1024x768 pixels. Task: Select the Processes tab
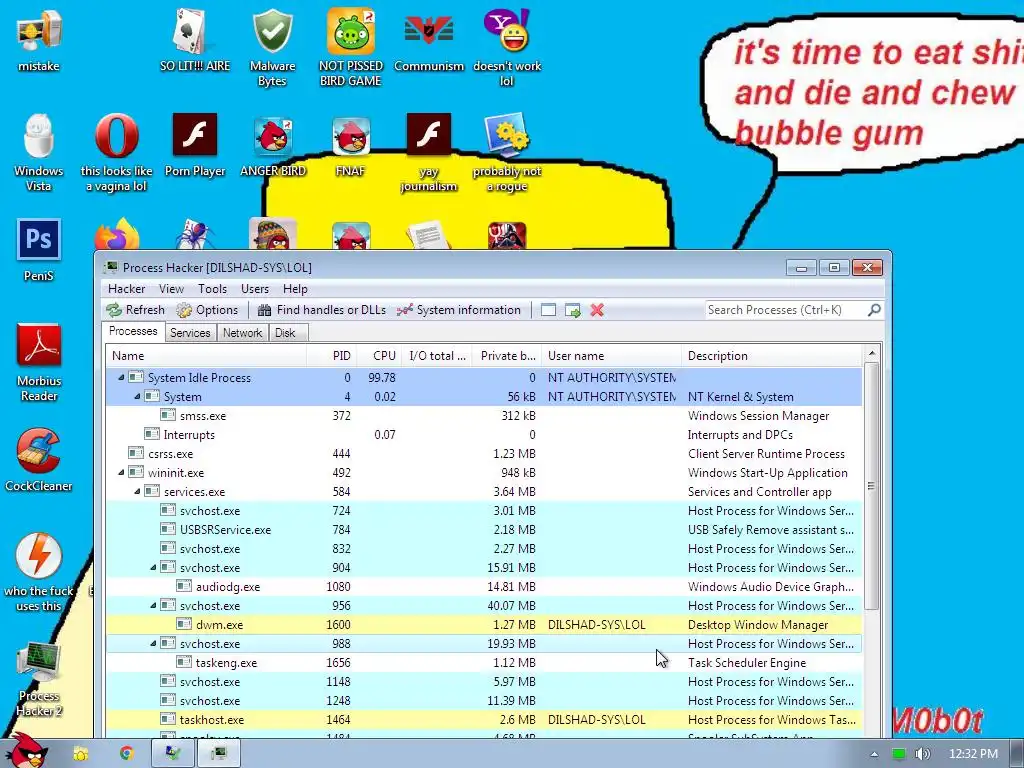point(133,331)
